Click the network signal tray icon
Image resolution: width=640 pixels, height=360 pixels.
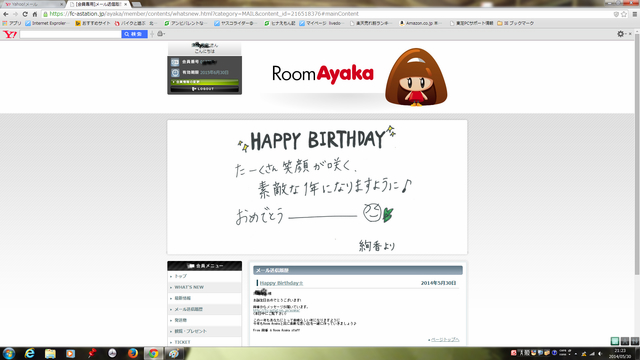(x=592, y=353)
